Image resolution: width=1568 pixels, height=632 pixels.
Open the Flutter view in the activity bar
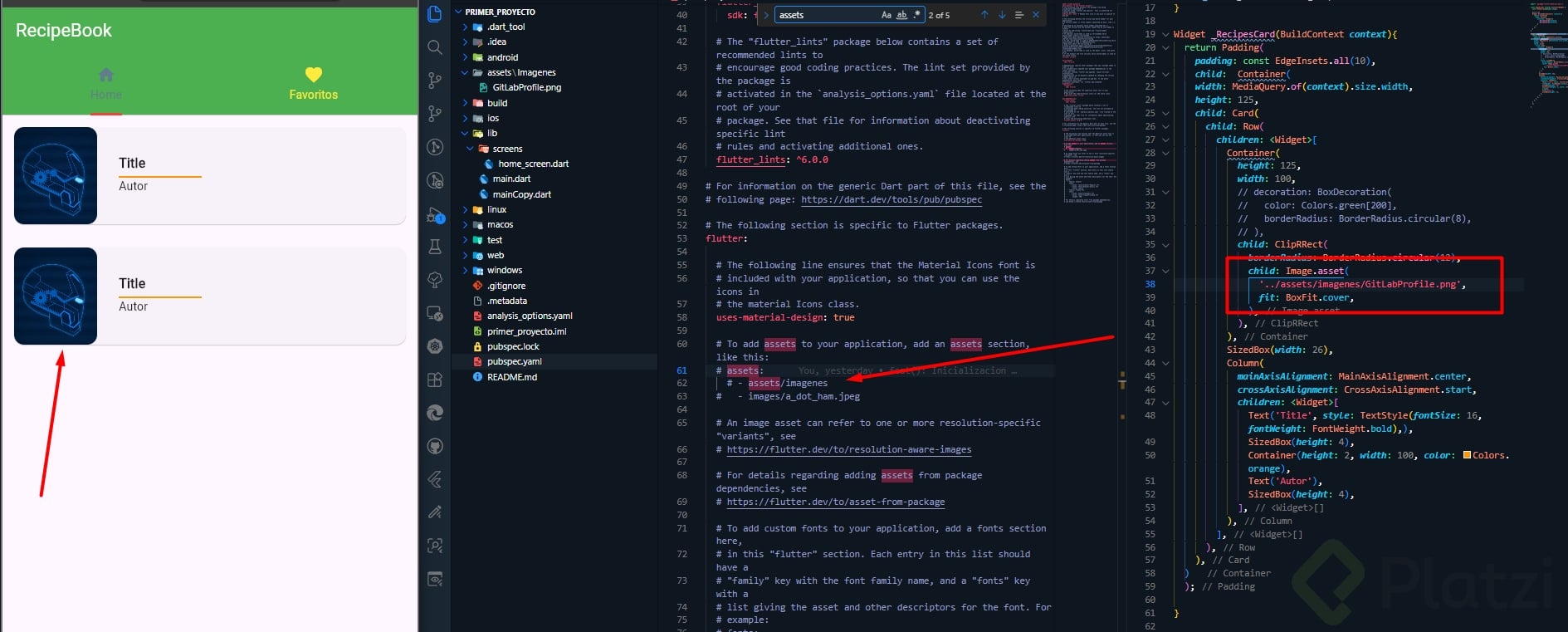(434, 479)
